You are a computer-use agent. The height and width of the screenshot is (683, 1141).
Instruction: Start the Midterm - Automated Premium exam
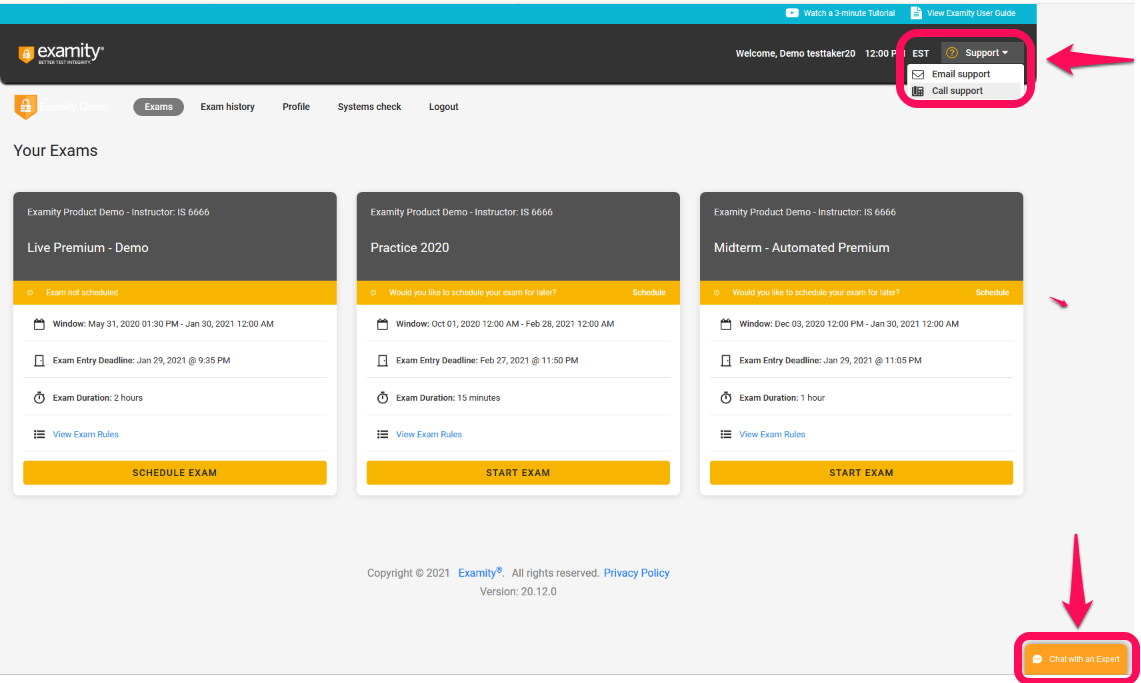coord(862,473)
